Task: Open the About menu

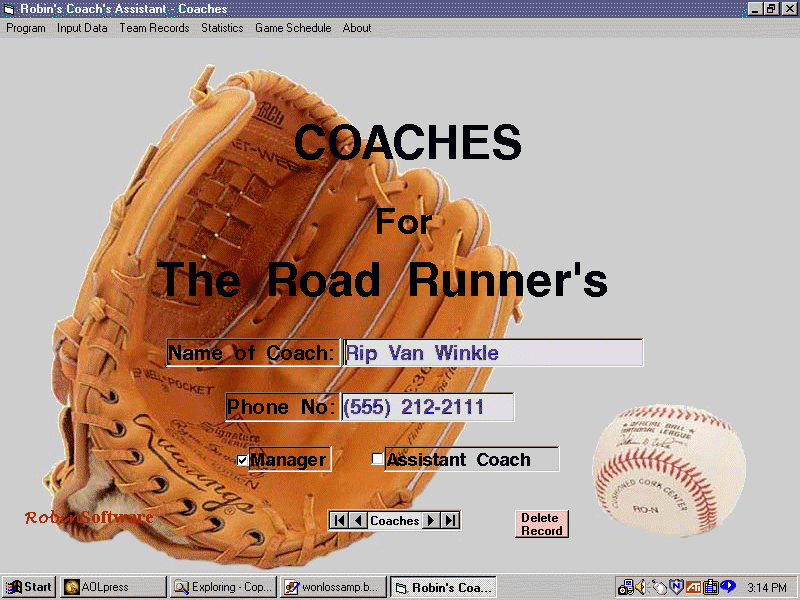Action: pyautogui.click(x=357, y=28)
